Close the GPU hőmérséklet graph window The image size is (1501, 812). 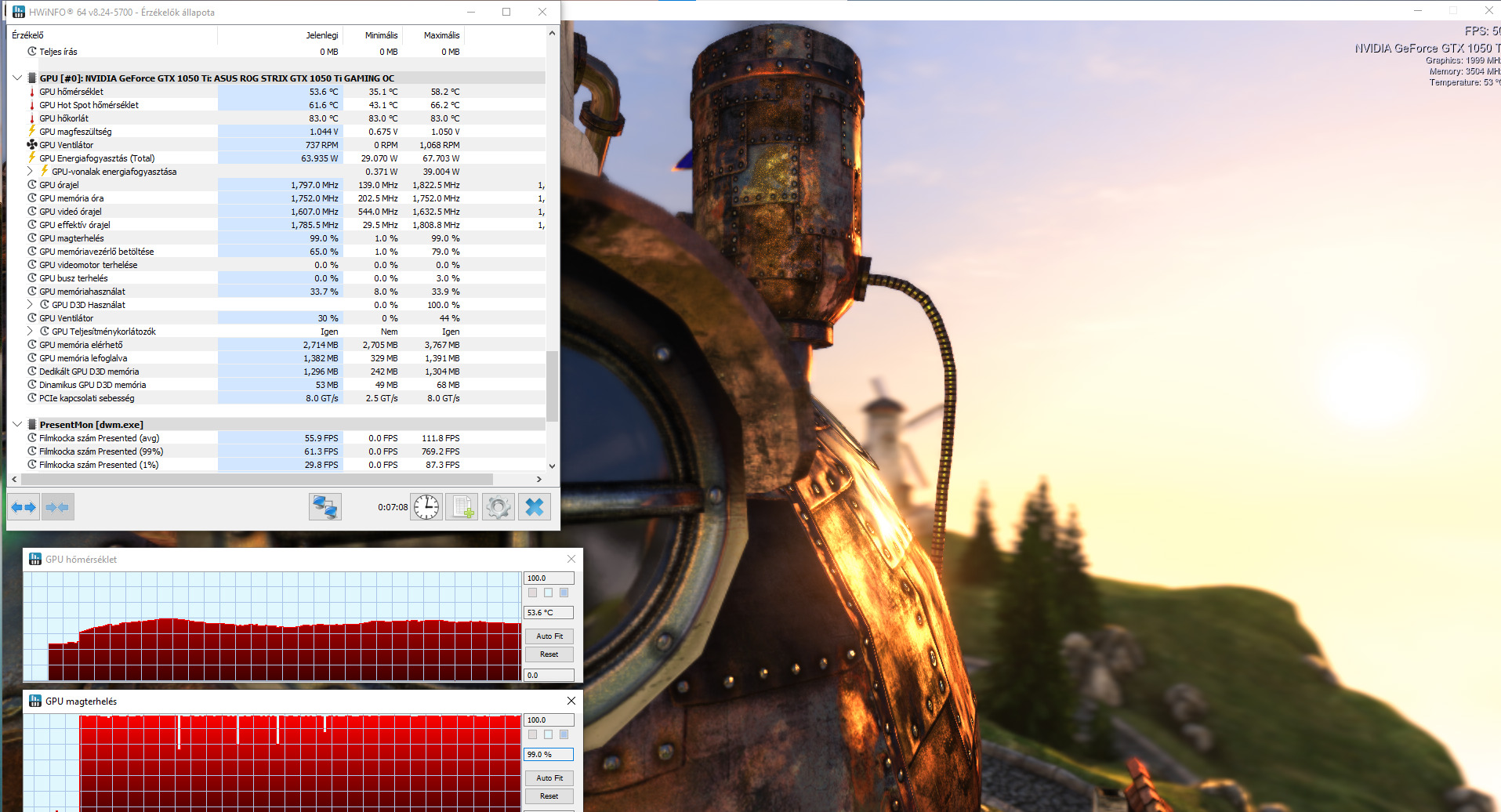(x=571, y=559)
